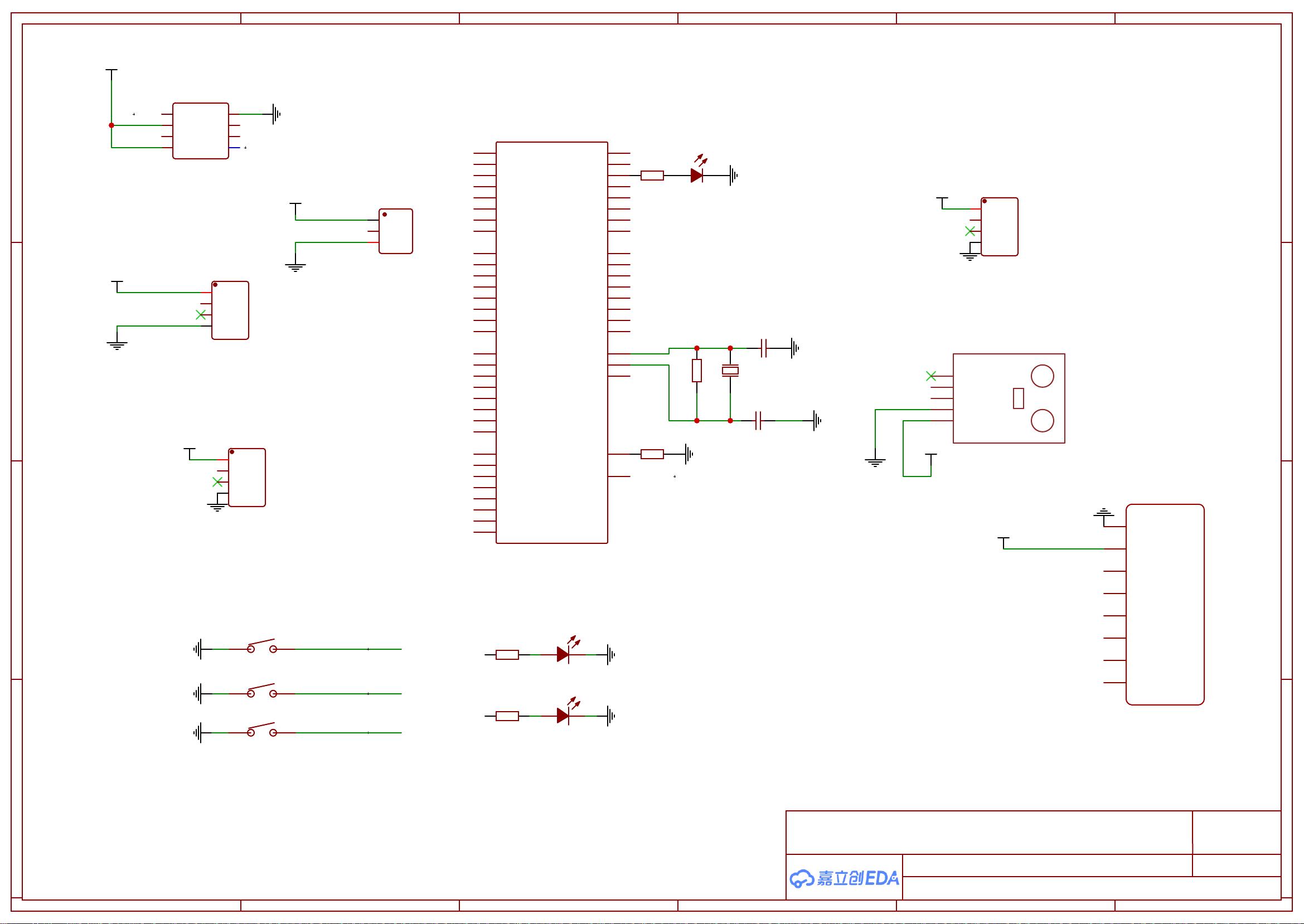
Task: Click the ground symbol beside top-left IC
Action: tap(276, 114)
